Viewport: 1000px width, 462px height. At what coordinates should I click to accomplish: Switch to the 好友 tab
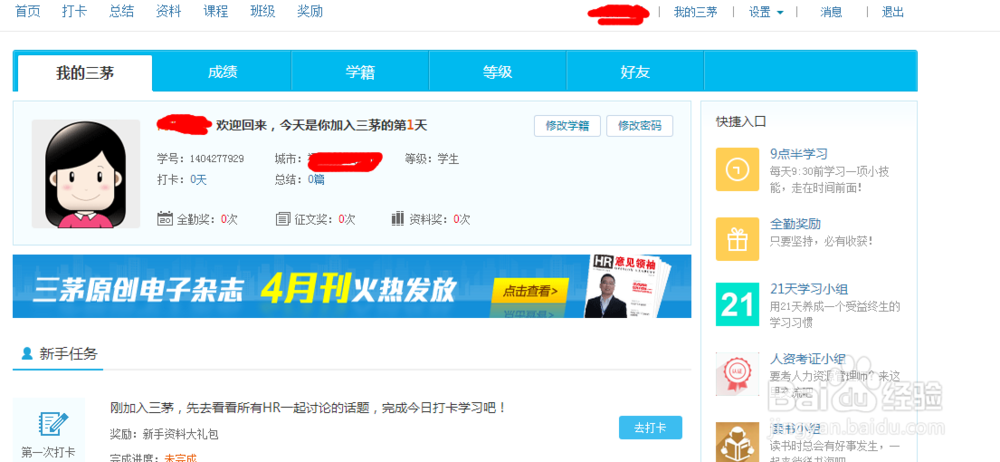tap(635, 72)
